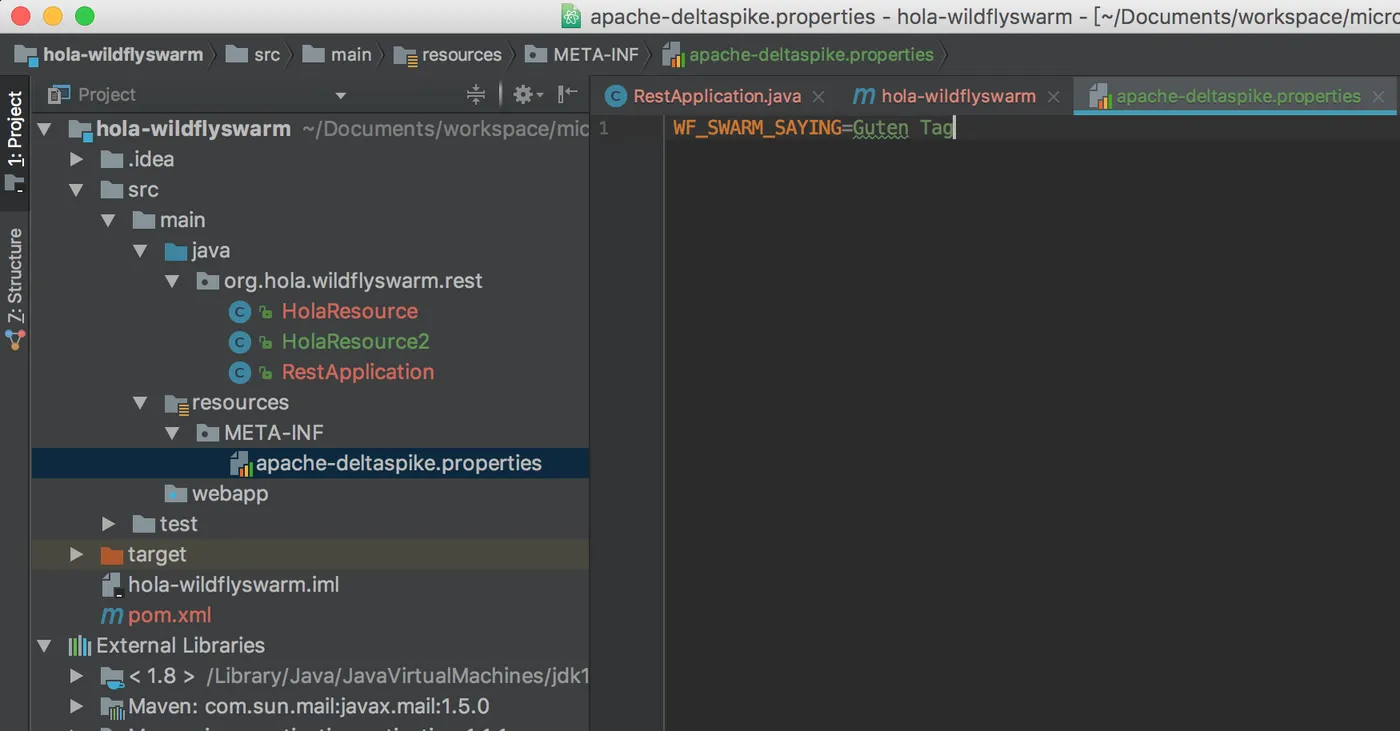Click the file icon in the window title
This screenshot has height=731, width=1400.
click(x=571, y=16)
